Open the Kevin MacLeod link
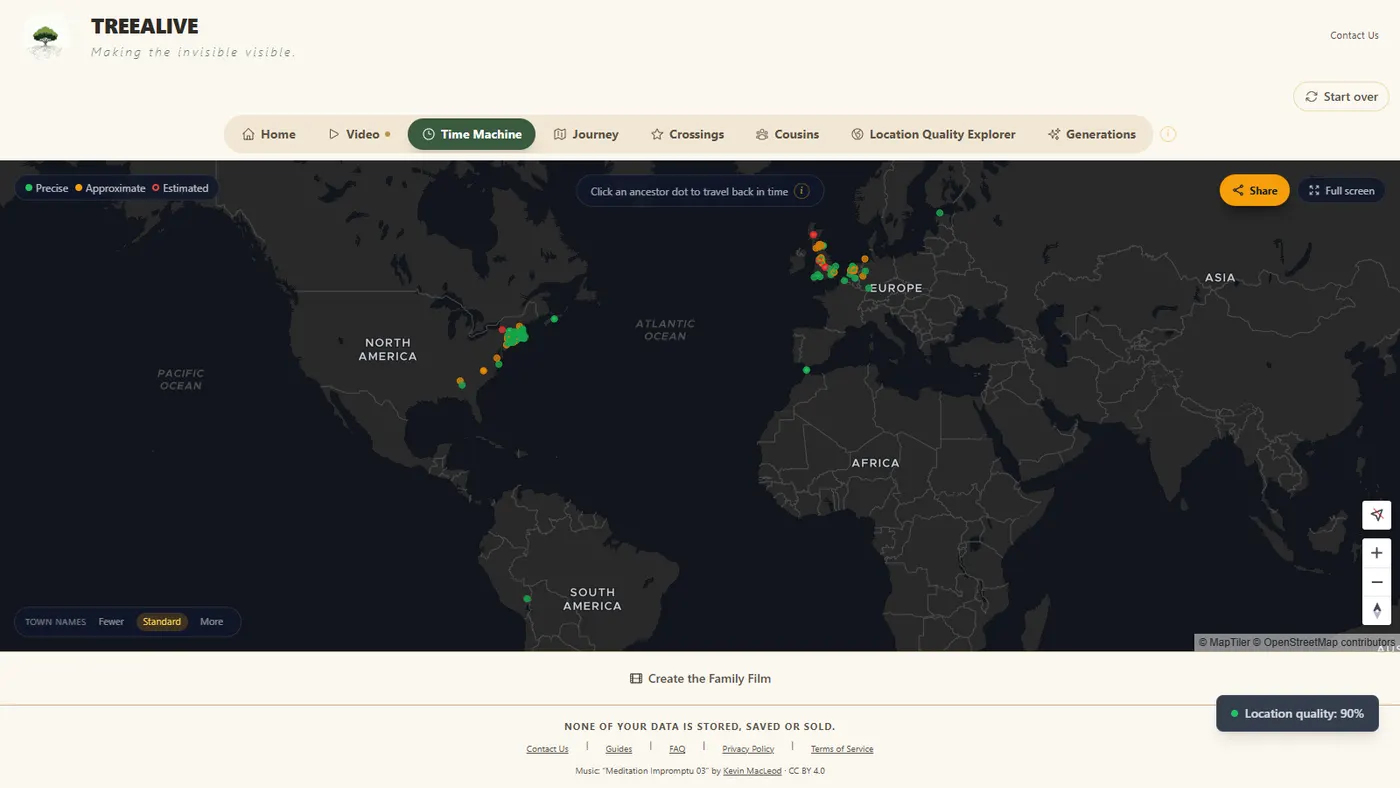 click(x=752, y=771)
